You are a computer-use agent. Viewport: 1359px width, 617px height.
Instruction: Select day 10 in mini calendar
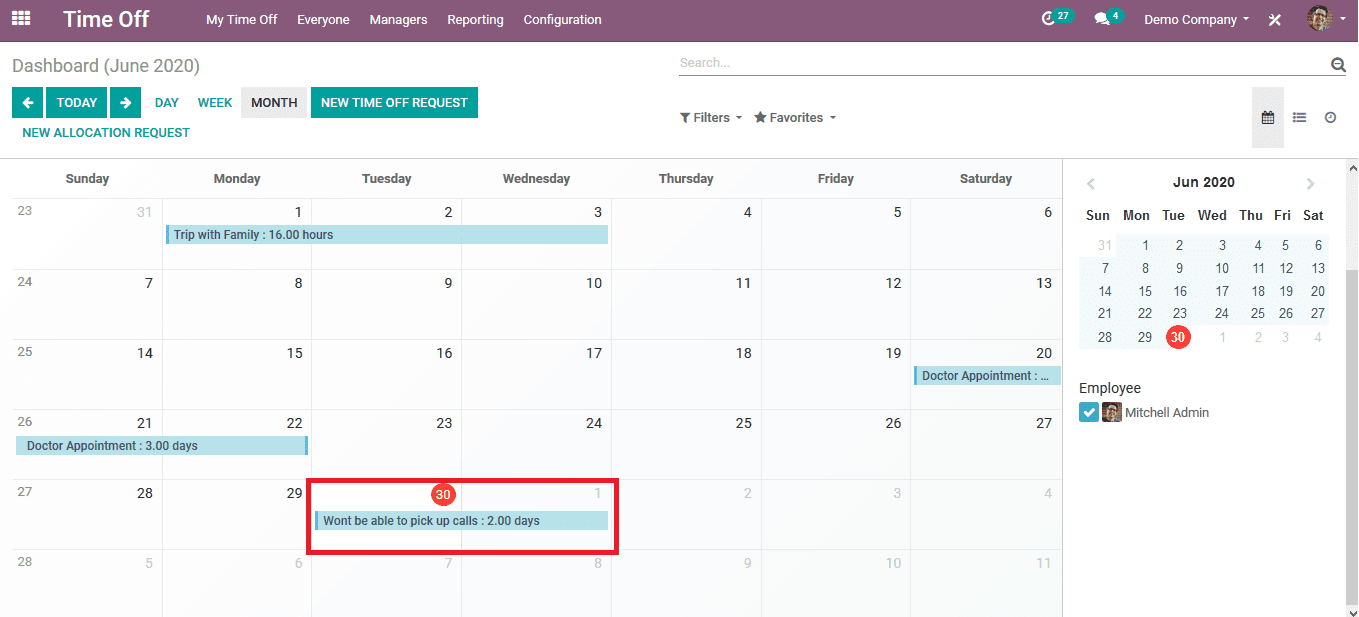[x=1222, y=268]
